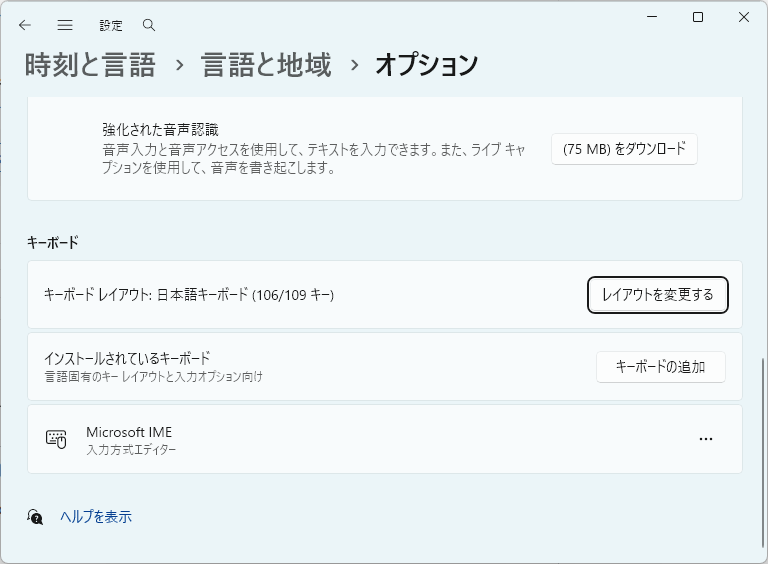Screen dimensions: 768x564
Task: Maximize the settings window
Action: [698, 17]
